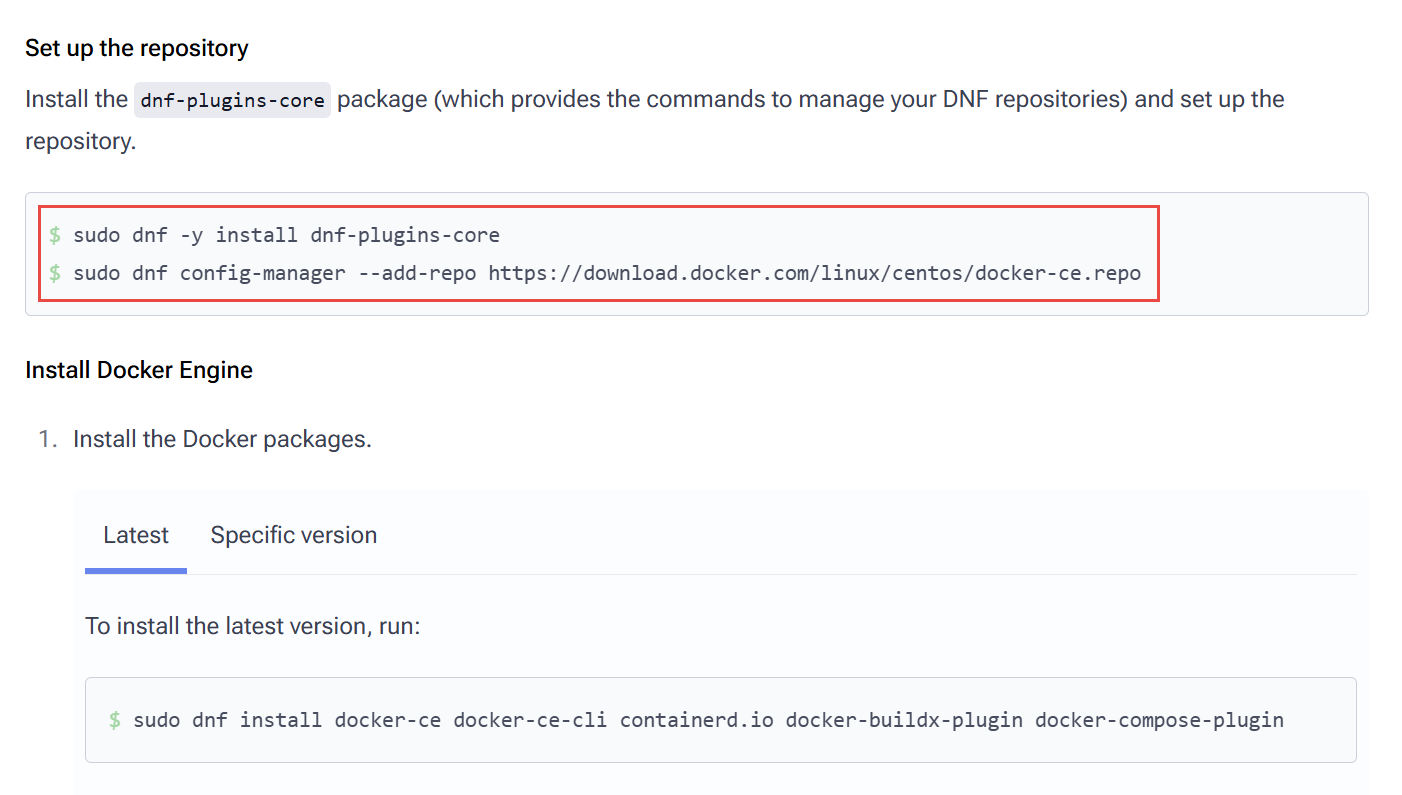This screenshot has width=1402, height=795.
Task: Click docker-compose-plugin in the install command
Action: click(1159, 720)
